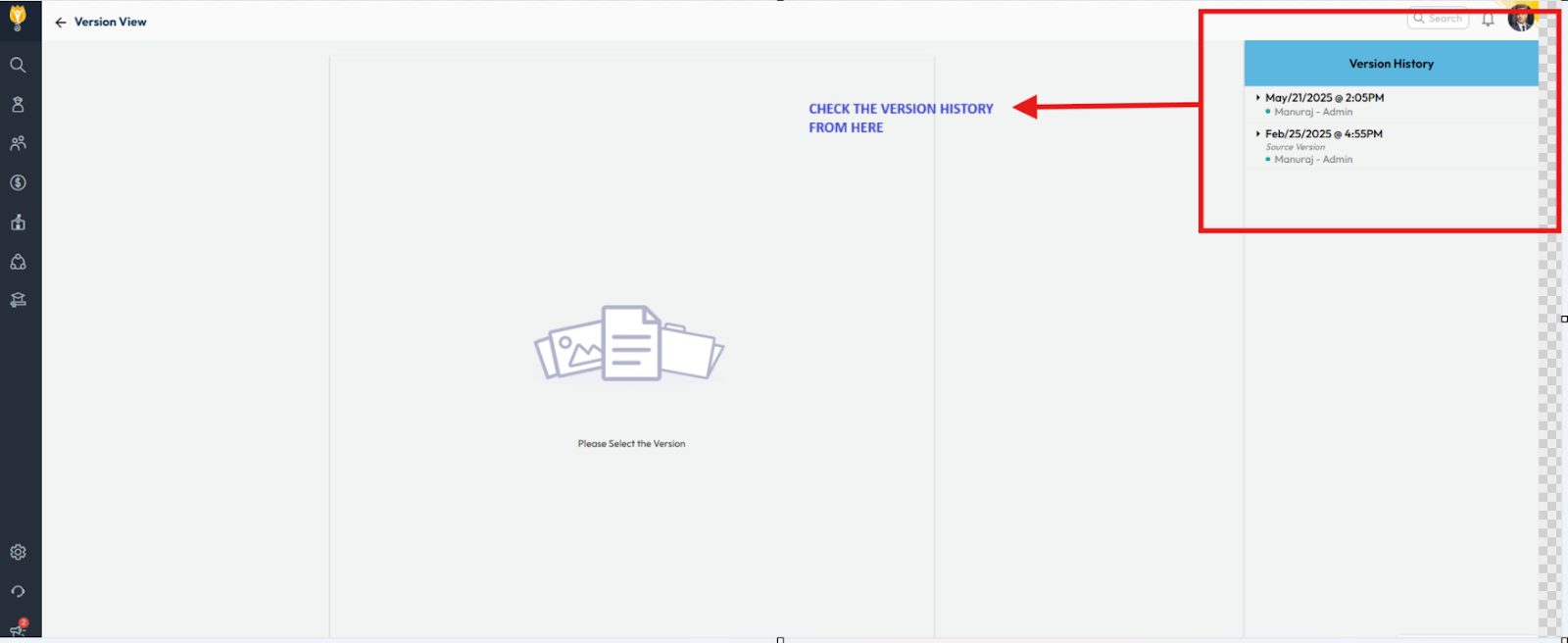
Task: Click the headset support sidebar icon
Action: (18, 591)
